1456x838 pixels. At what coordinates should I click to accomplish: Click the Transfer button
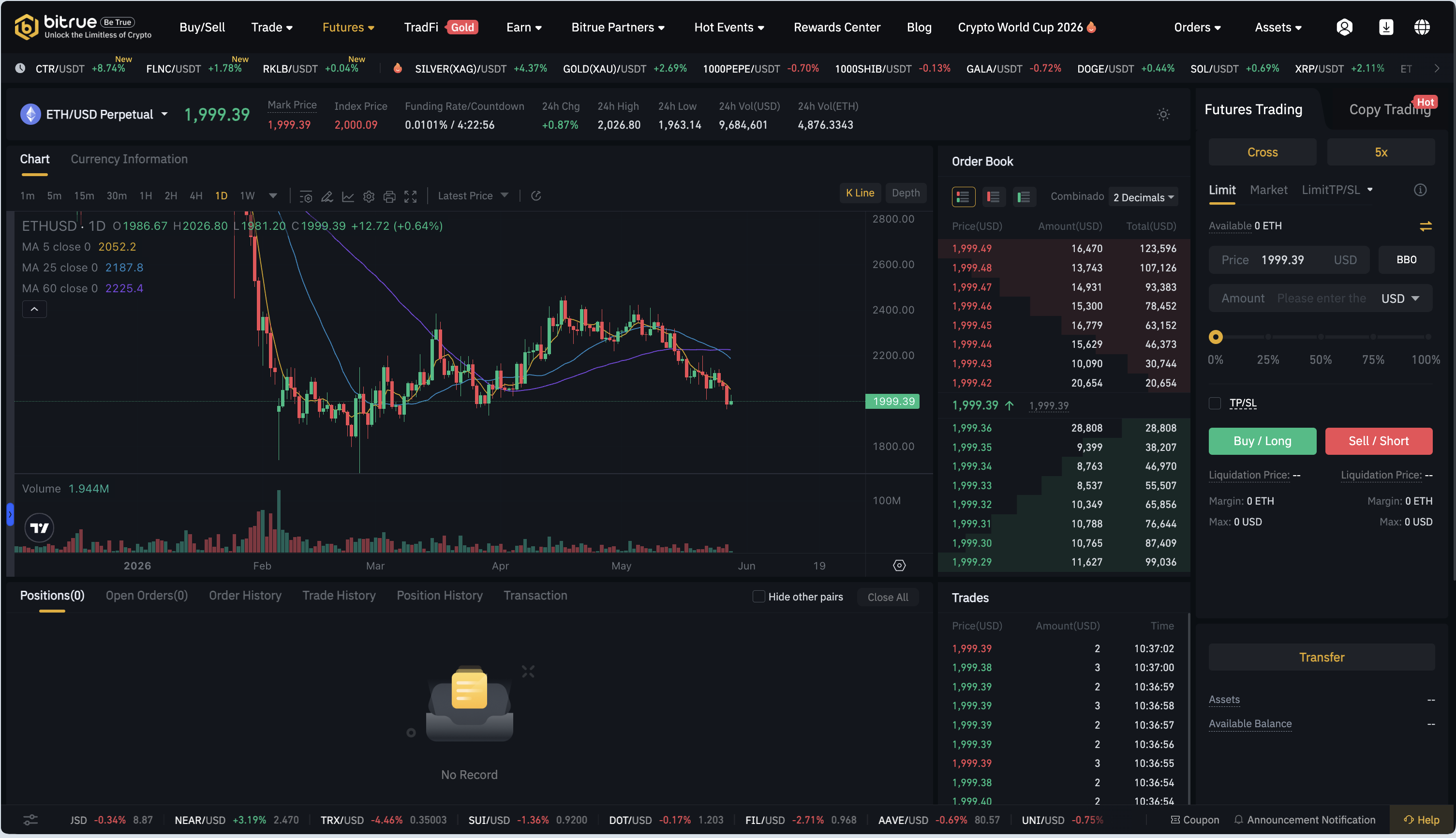[x=1322, y=657]
